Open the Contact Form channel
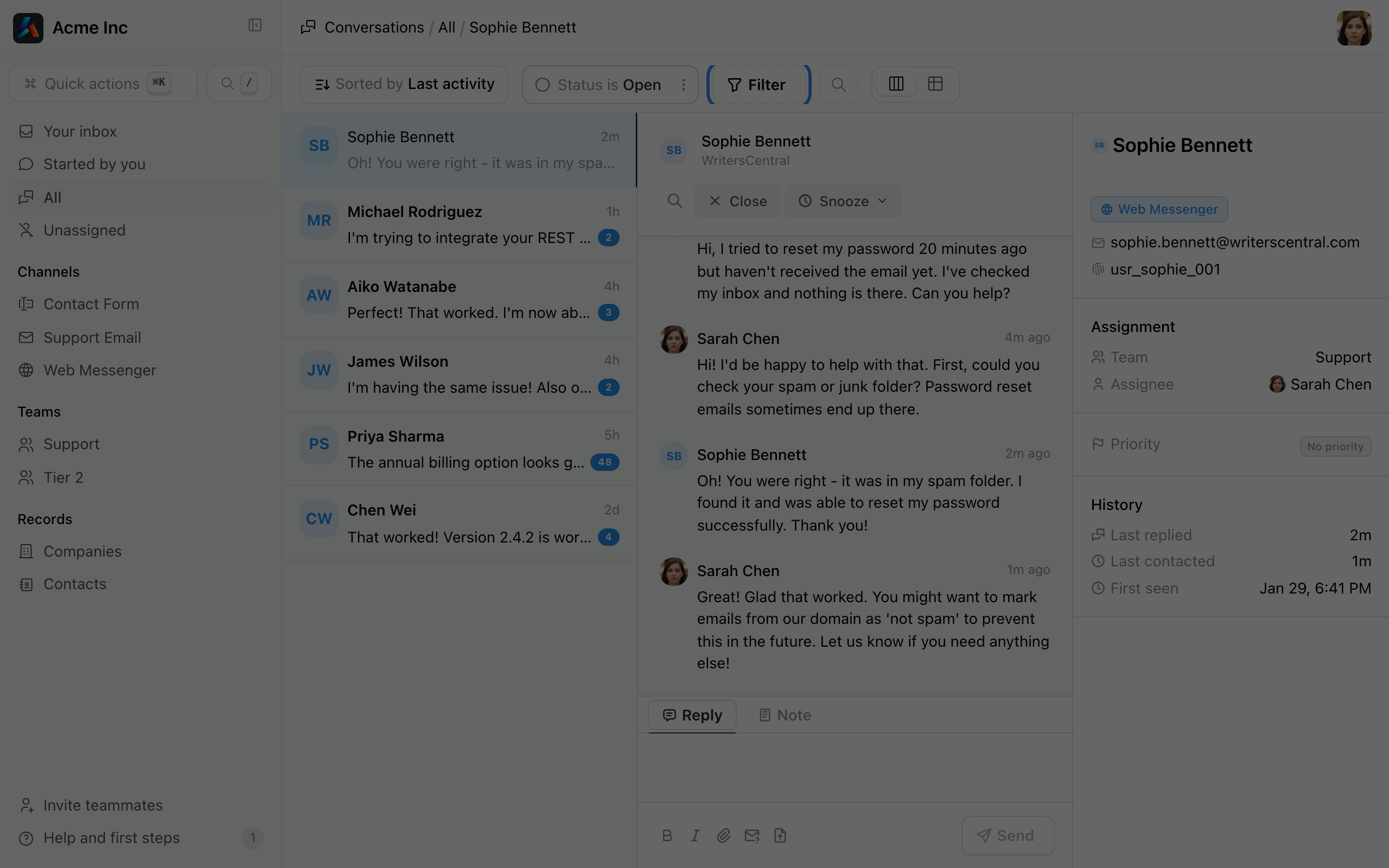This screenshot has height=868, width=1389. [x=141, y=304]
